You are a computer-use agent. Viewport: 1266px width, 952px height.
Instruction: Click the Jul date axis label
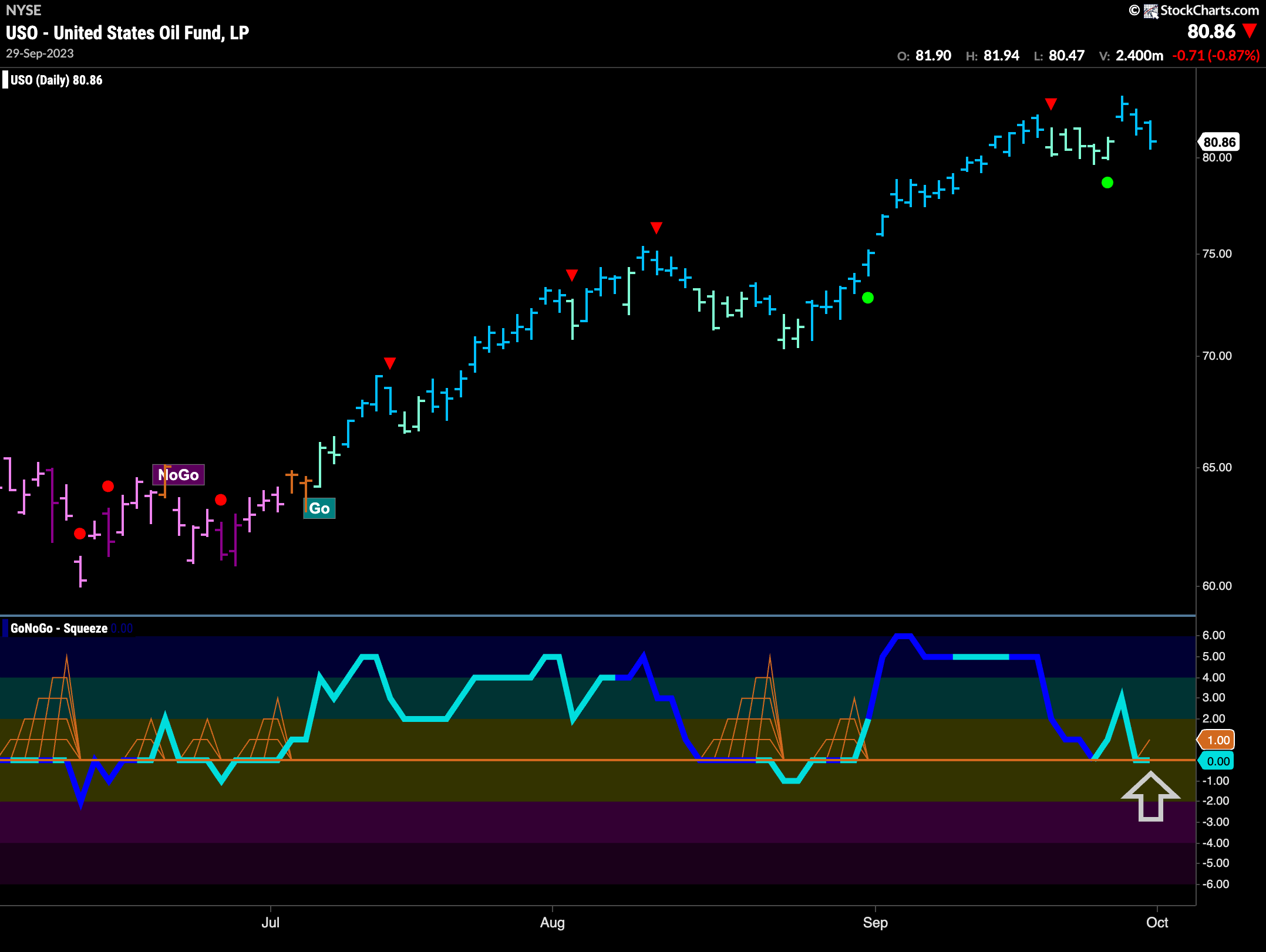coord(270,922)
